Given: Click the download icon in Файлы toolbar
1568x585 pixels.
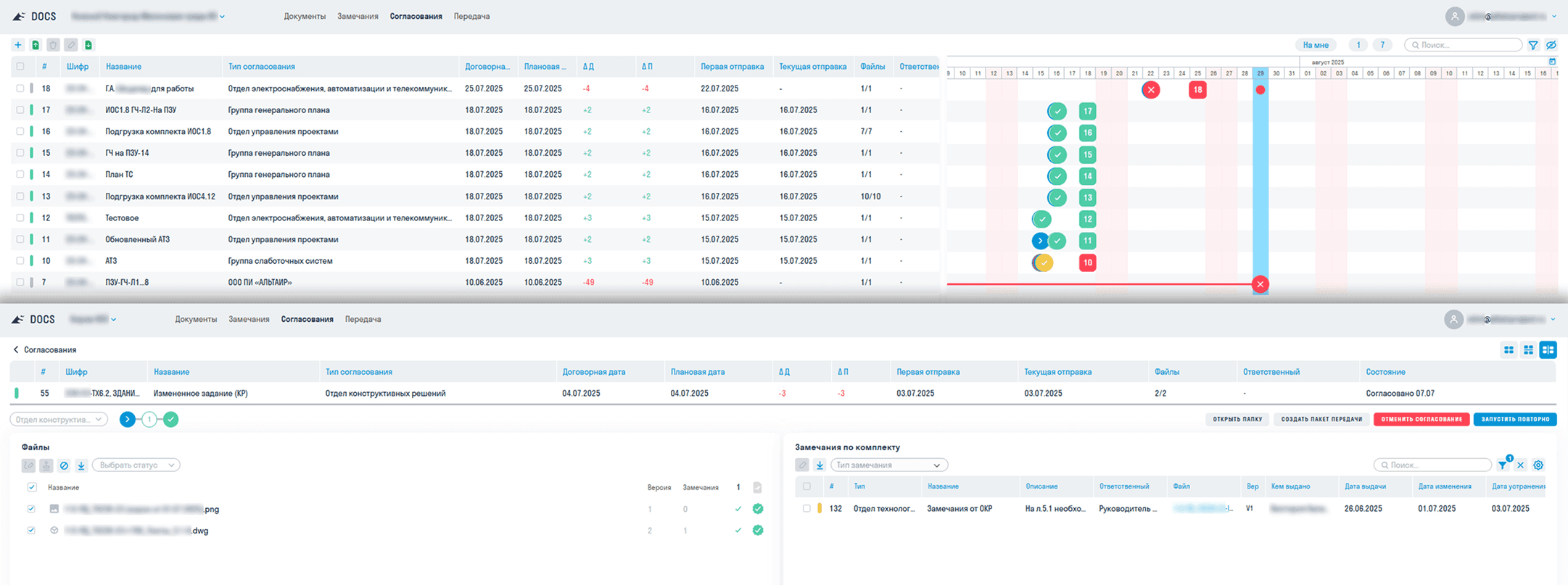Looking at the screenshot, I should pyautogui.click(x=81, y=465).
